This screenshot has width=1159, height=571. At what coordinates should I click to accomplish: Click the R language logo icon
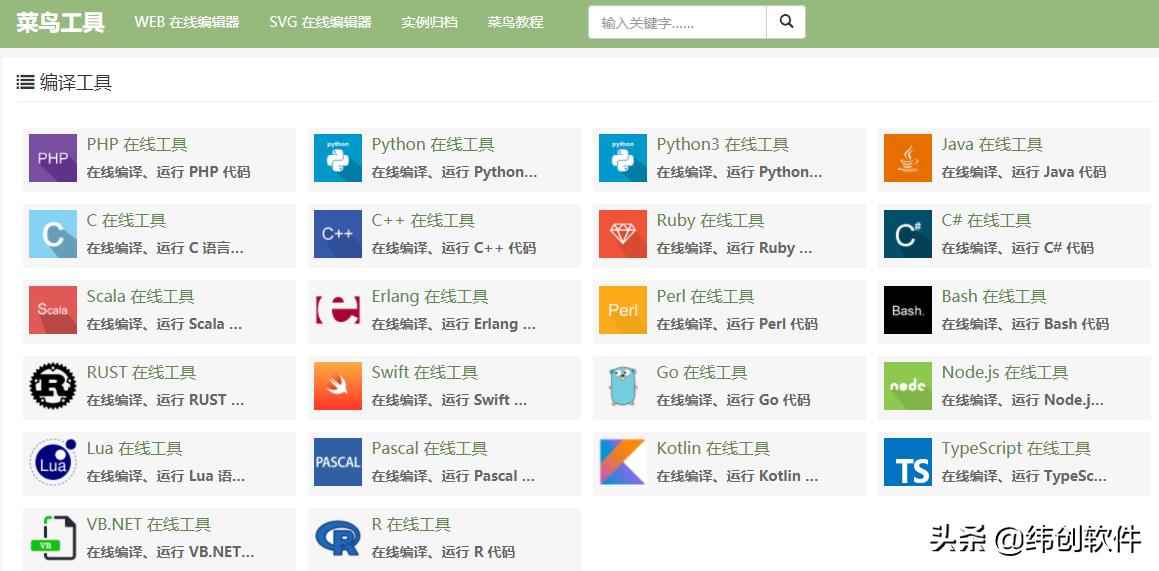[338, 538]
